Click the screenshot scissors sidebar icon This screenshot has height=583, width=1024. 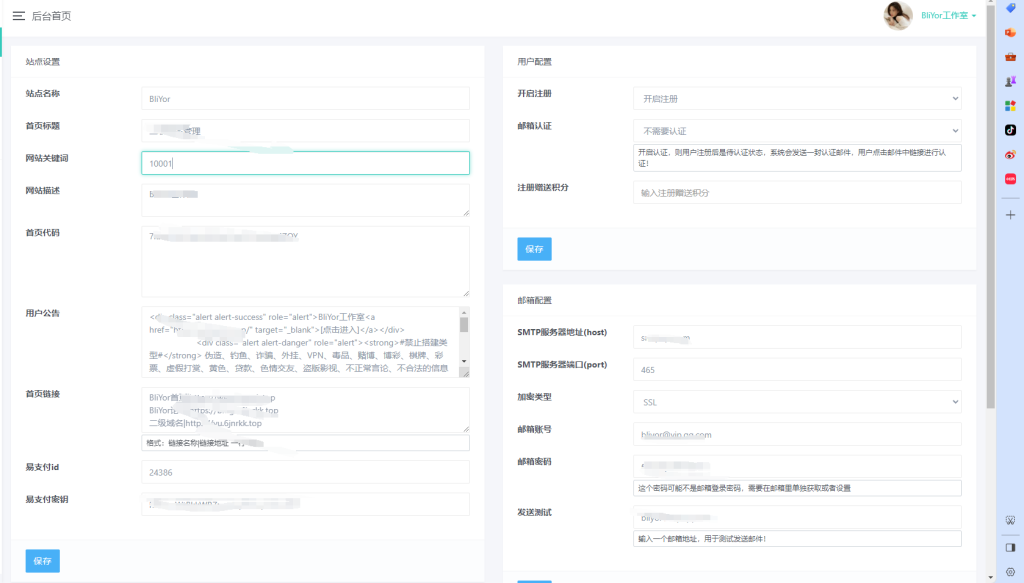coord(1010,520)
